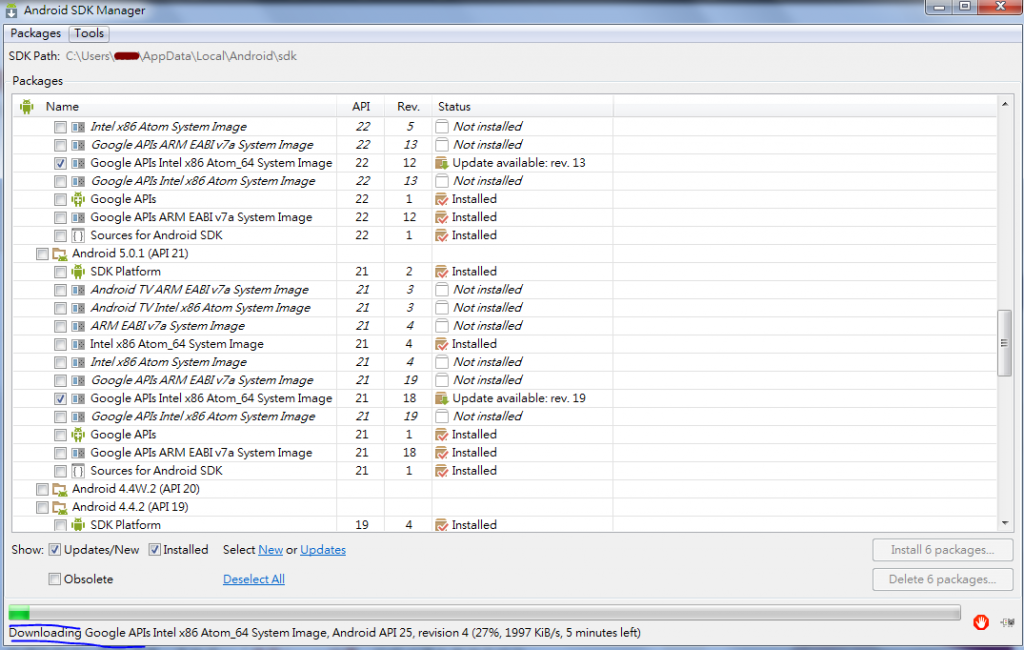Open the Tools menu
1024x650 pixels.
coord(89,33)
